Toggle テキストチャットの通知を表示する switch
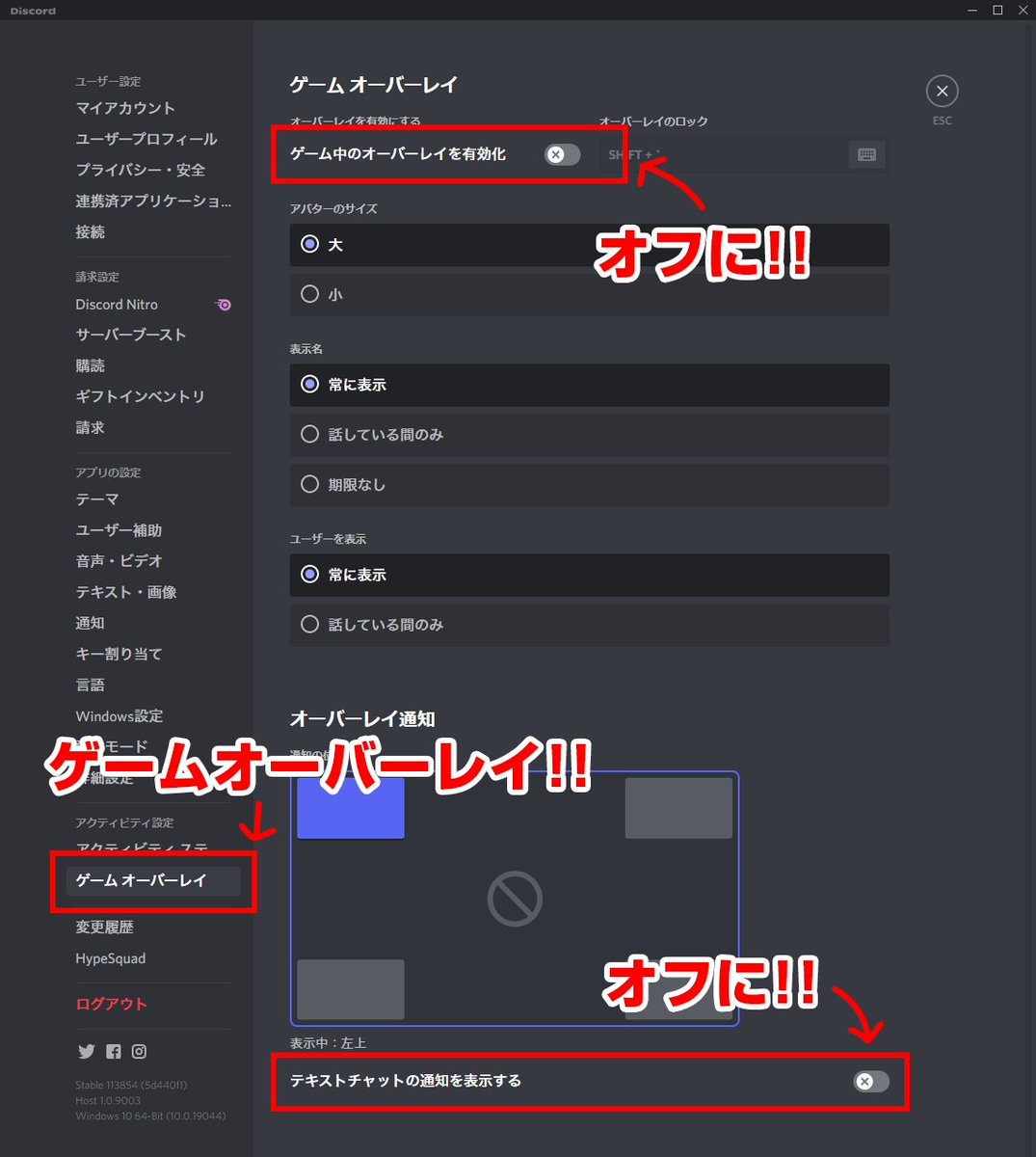The image size is (1036, 1157). pos(870,1082)
